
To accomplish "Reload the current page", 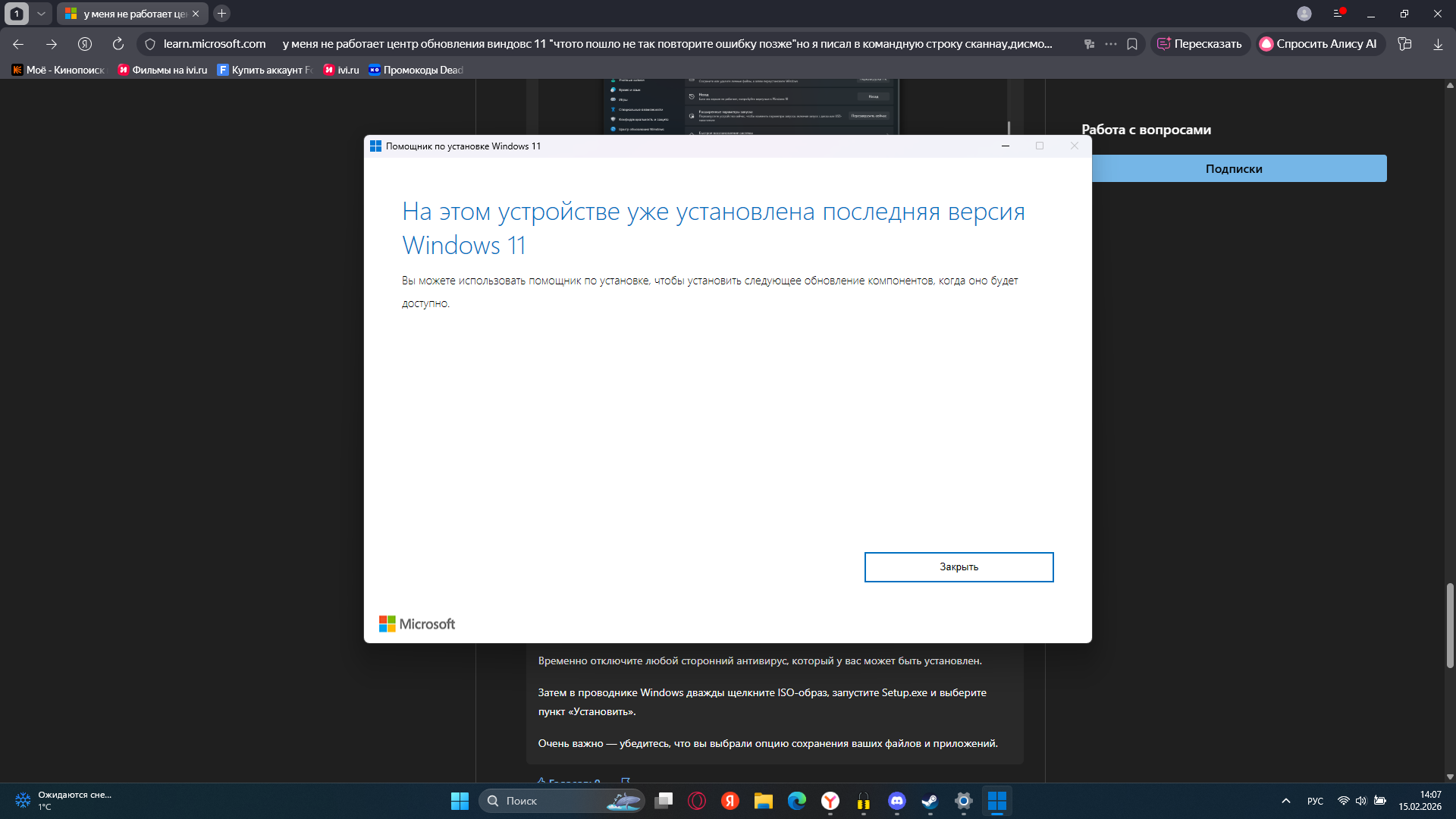I will (118, 44).
